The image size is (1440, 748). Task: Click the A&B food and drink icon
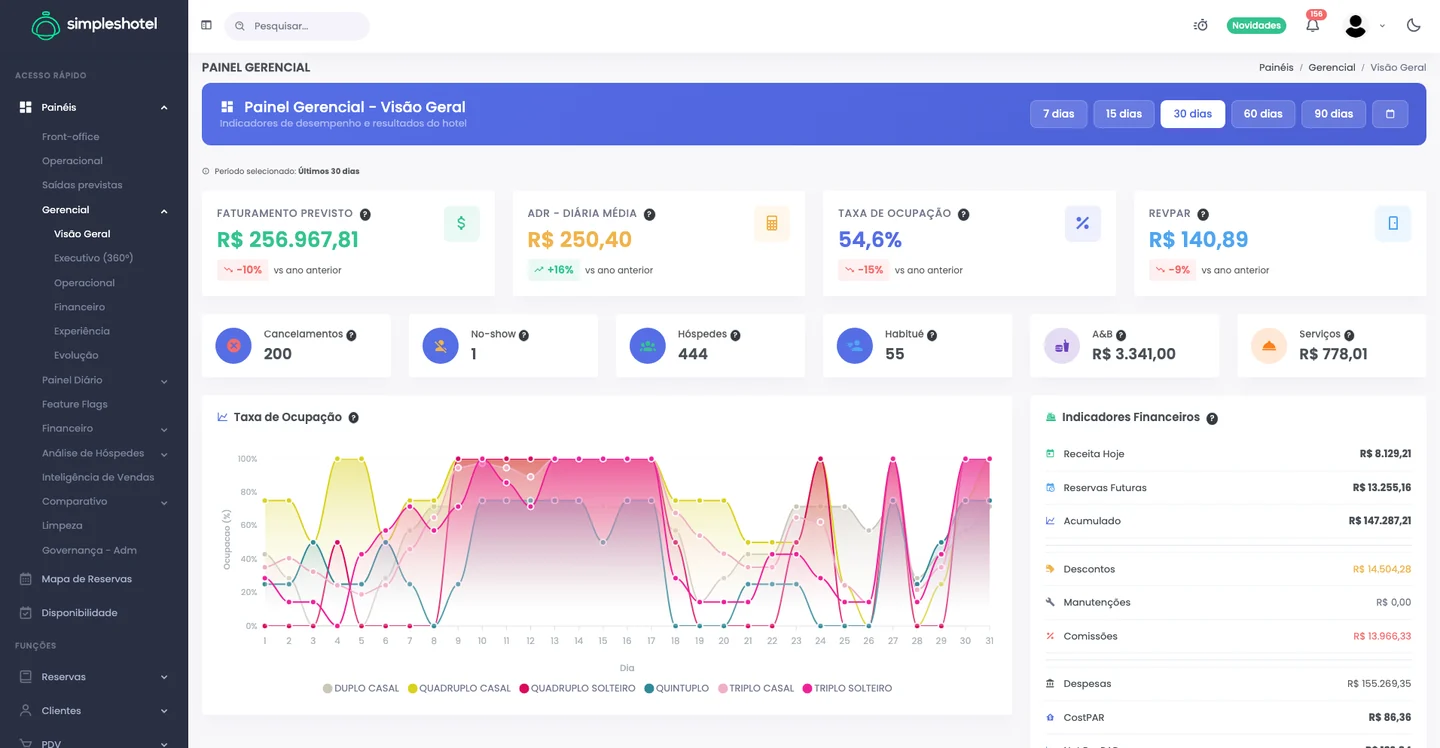(x=1062, y=346)
